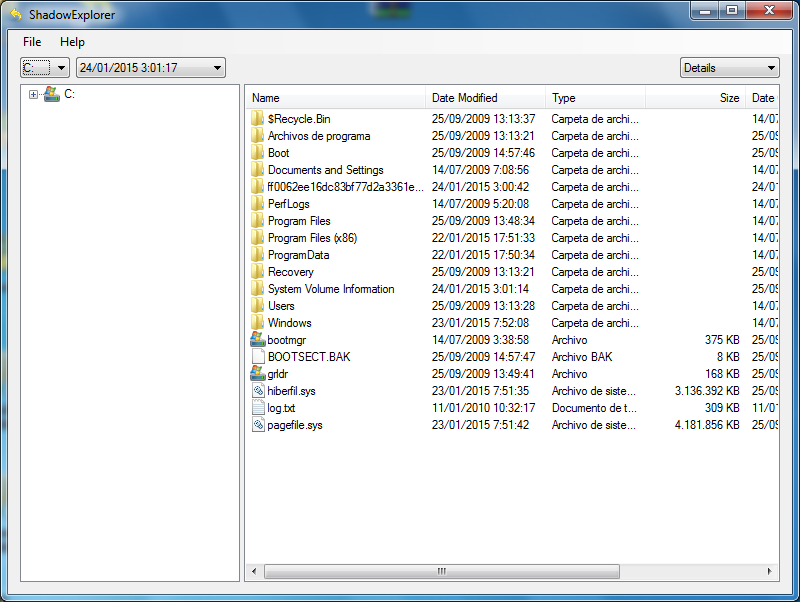Click the "168 KB" size cell
The image size is (800, 602).
(722, 374)
